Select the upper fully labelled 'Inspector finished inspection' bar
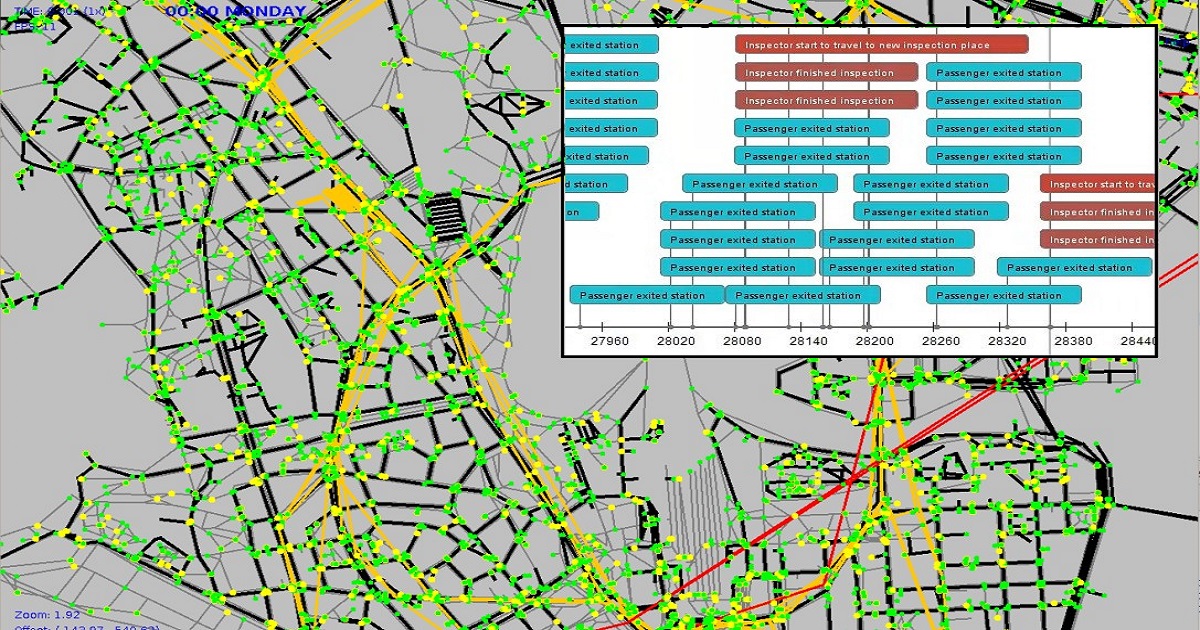Image resolution: width=1200 pixels, height=630 pixels. pyautogui.click(x=826, y=73)
